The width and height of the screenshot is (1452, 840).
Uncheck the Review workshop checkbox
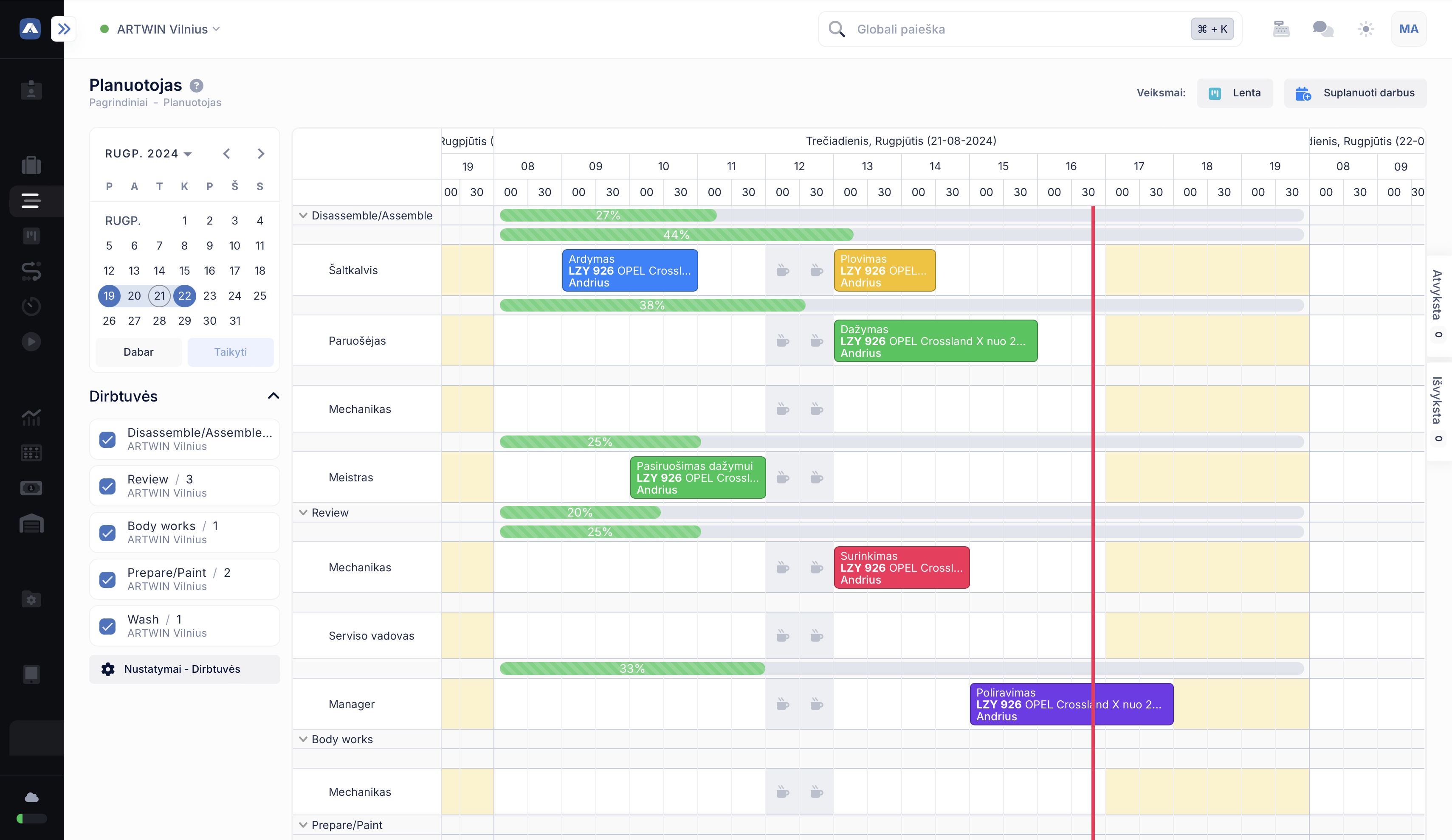click(x=108, y=486)
